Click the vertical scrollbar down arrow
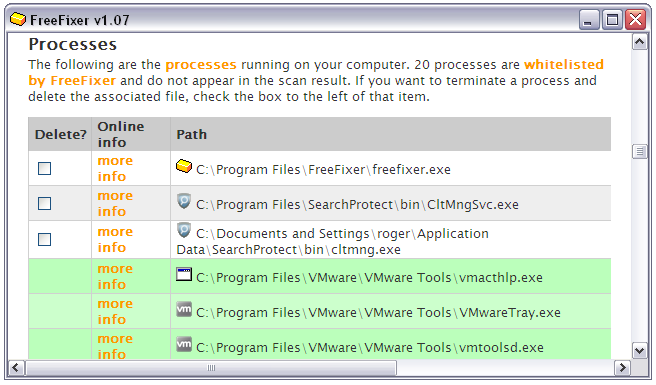 coord(639,351)
